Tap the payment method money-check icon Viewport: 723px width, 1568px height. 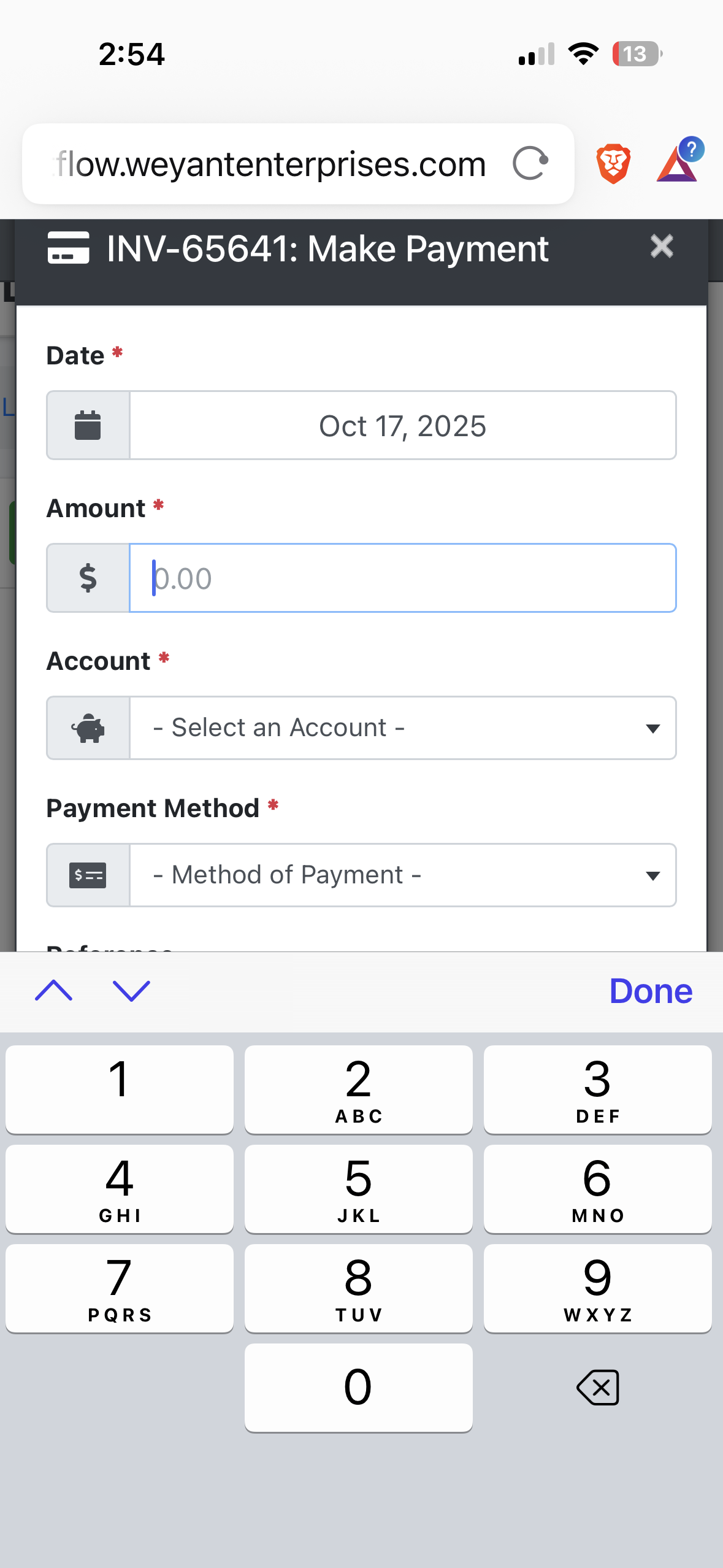(x=88, y=875)
